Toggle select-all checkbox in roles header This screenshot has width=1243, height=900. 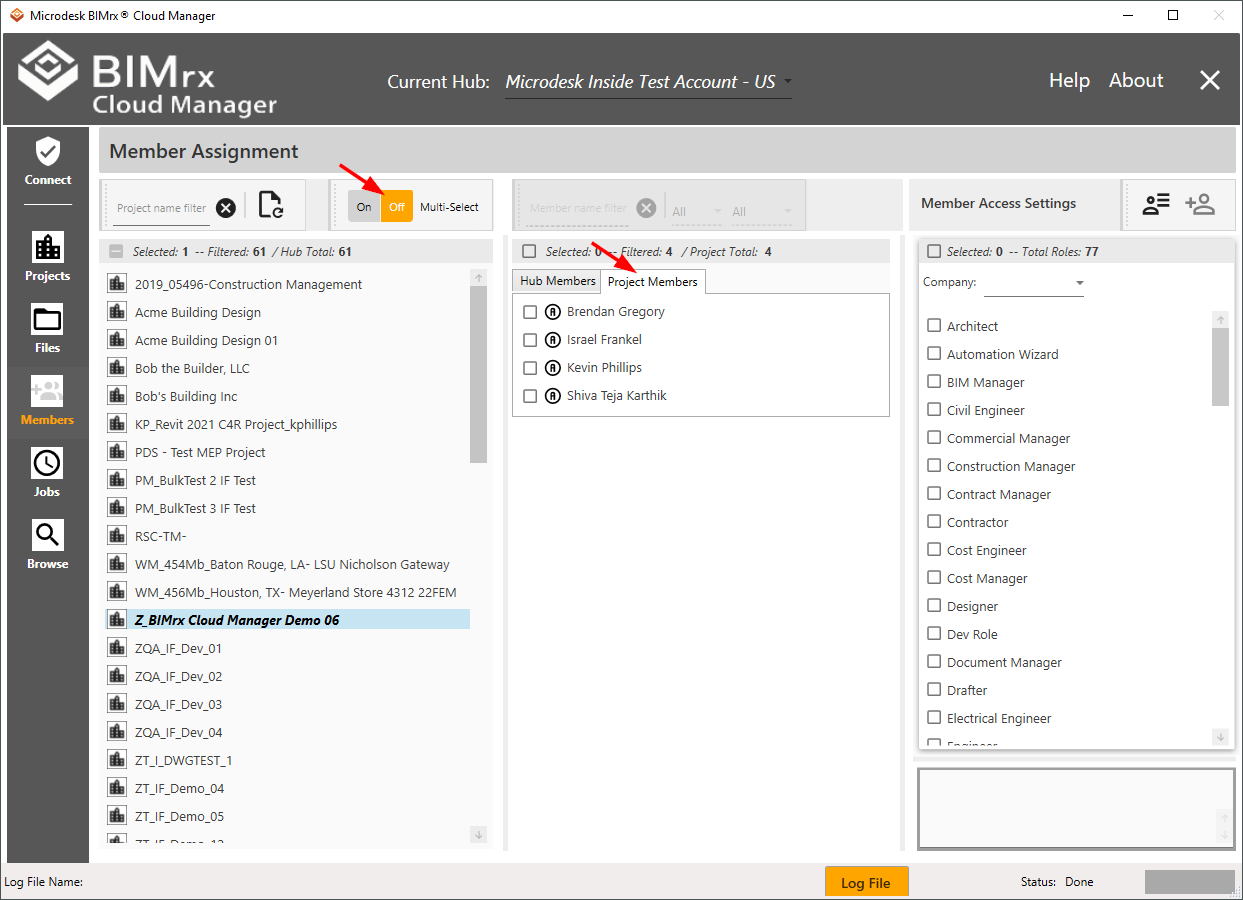pos(934,252)
